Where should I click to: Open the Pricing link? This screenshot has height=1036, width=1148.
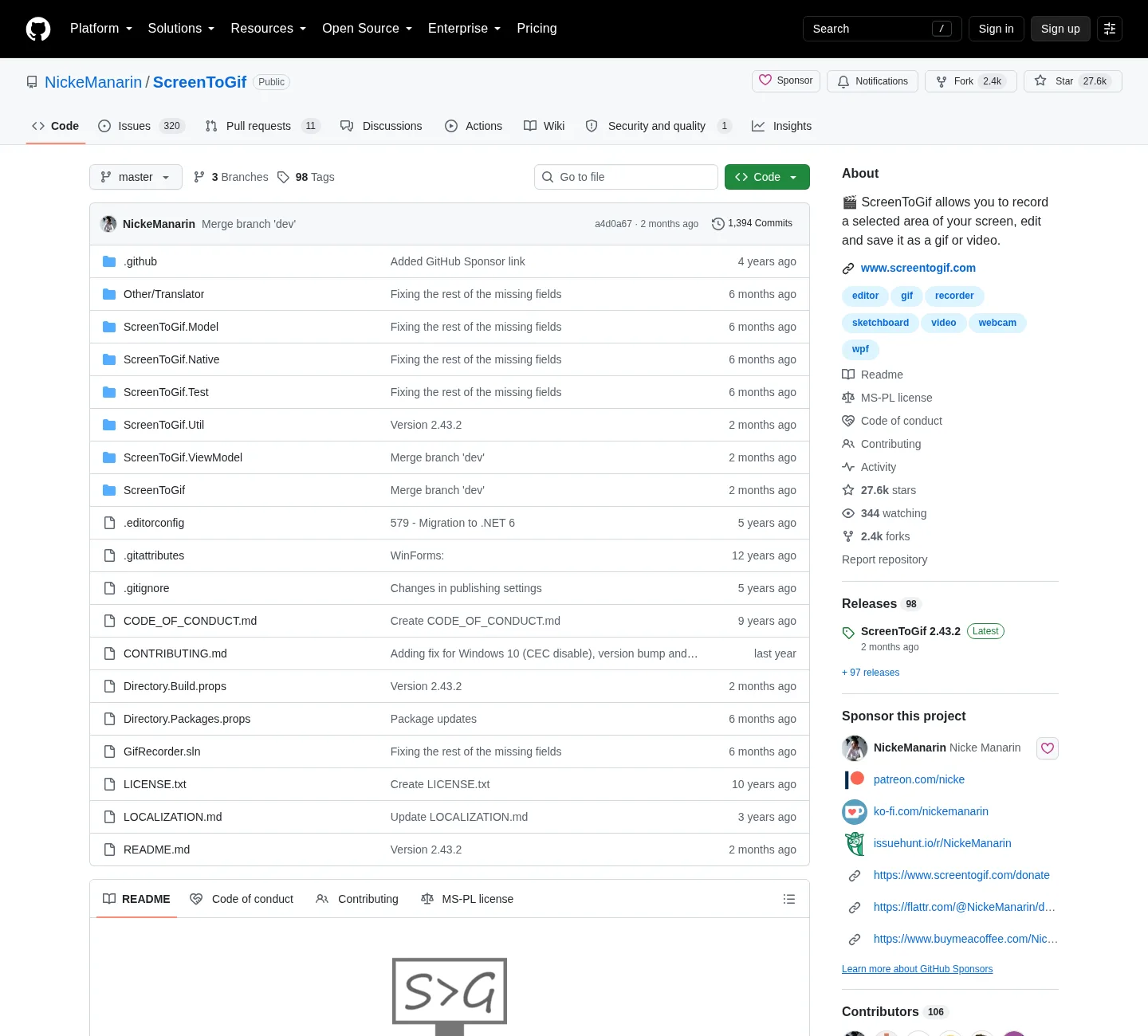[x=537, y=29]
